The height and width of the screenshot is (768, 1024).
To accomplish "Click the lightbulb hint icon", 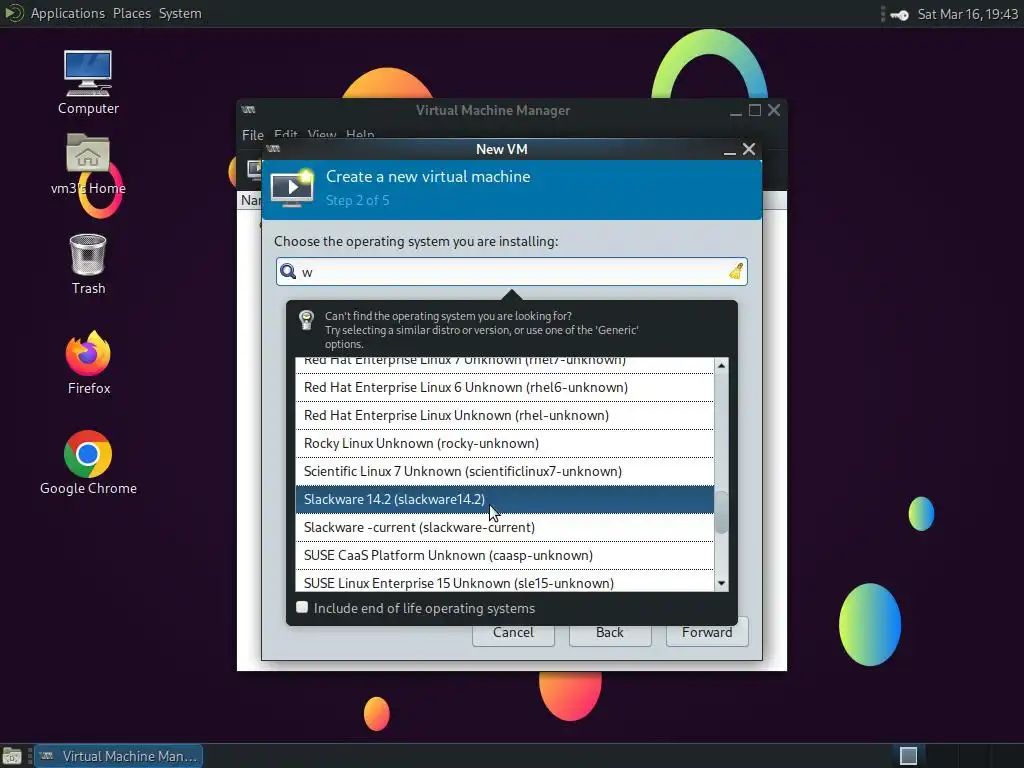I will click(306, 320).
